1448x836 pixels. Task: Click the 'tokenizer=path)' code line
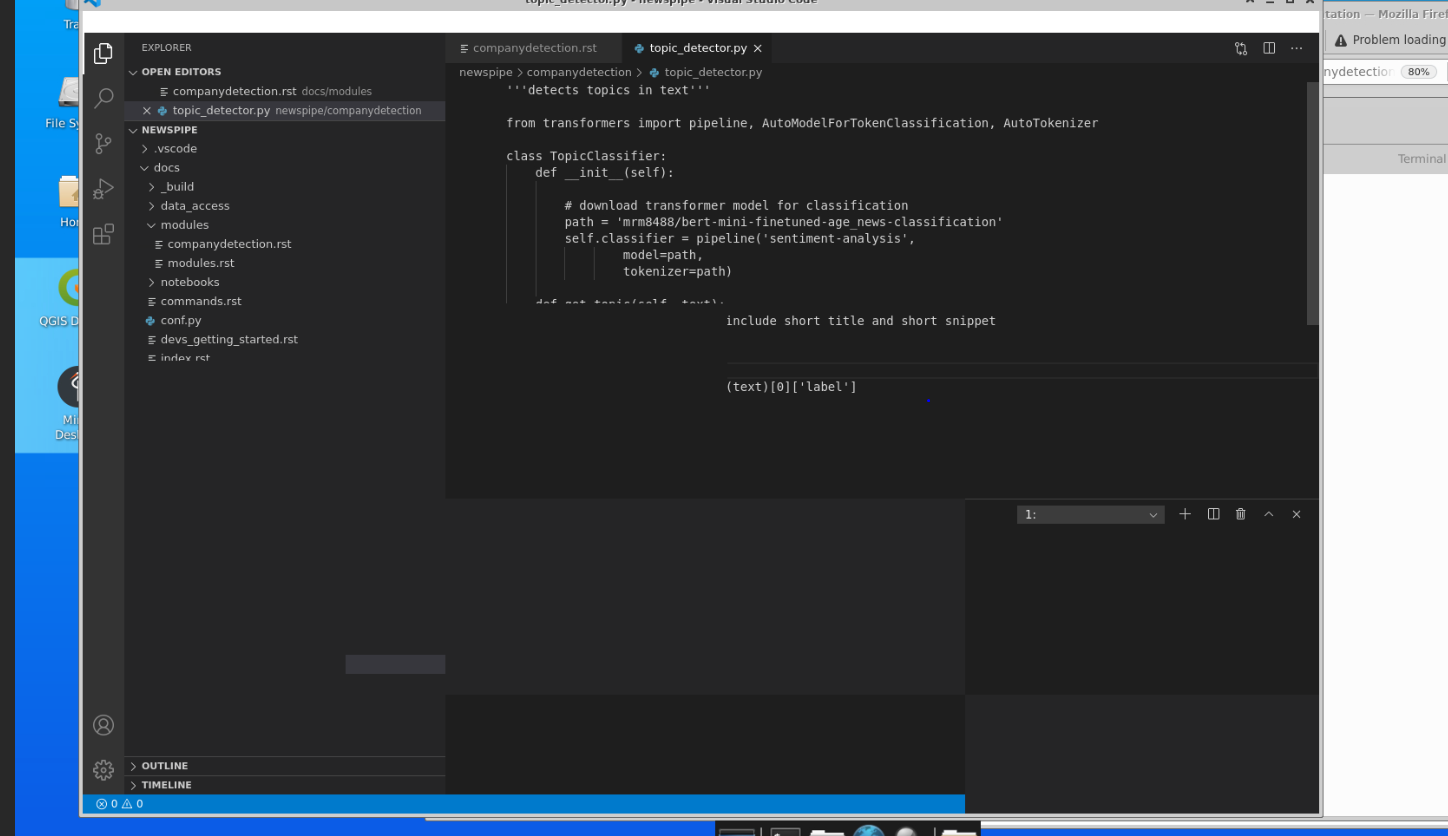coord(677,271)
